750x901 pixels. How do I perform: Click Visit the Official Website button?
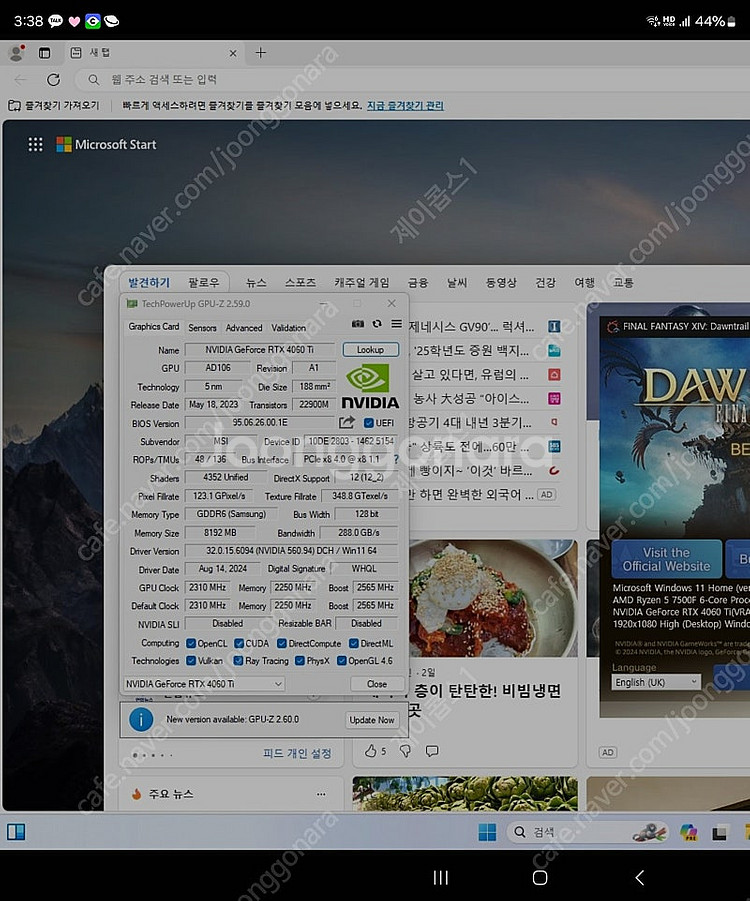point(666,559)
